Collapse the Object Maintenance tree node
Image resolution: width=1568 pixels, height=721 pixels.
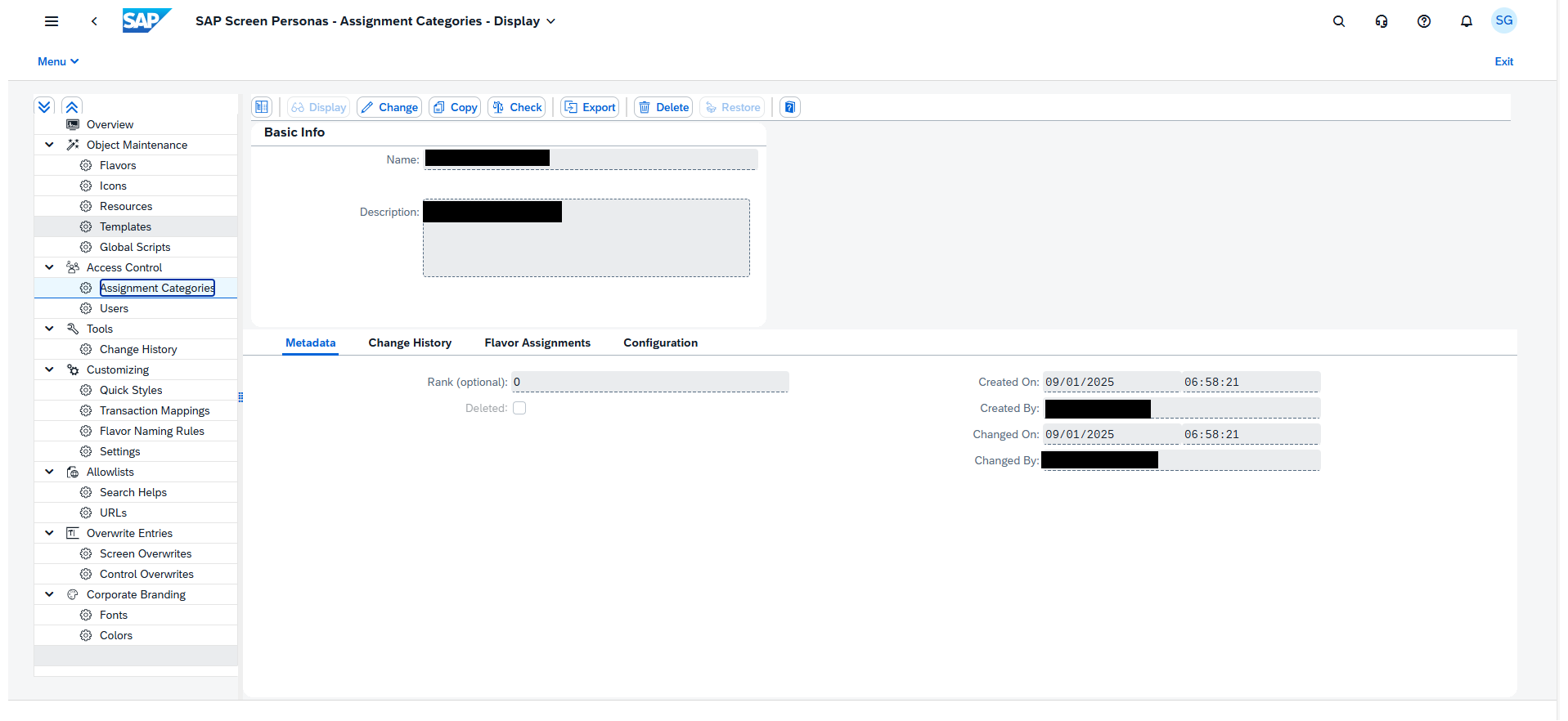tap(49, 145)
